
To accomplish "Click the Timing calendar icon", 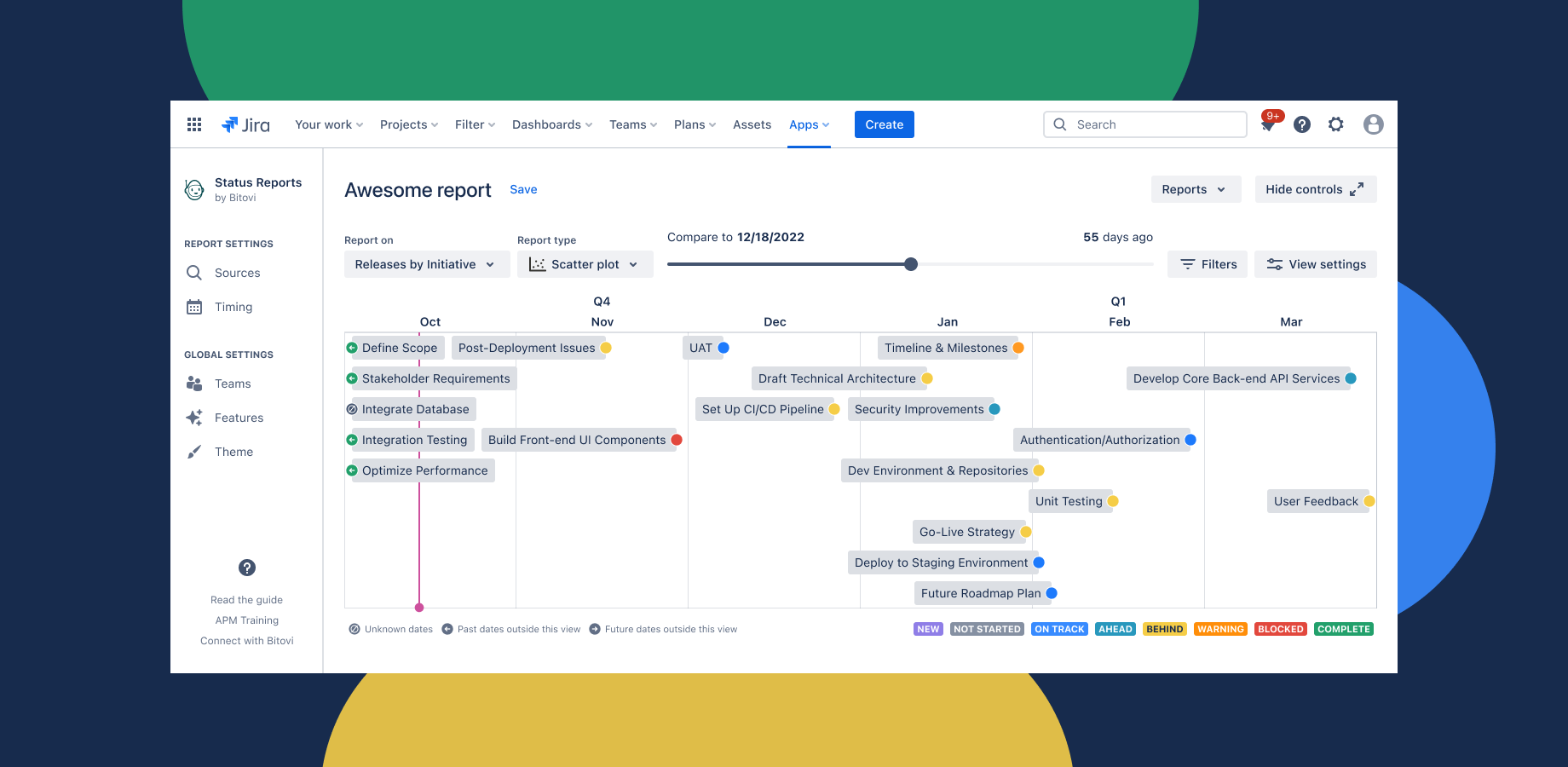I will 194,307.
